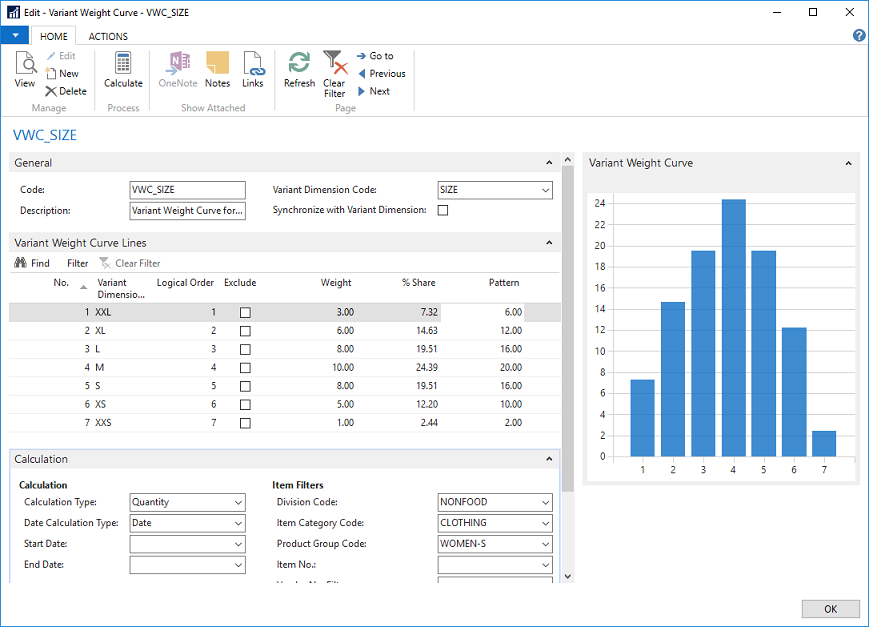Click the Calculate icon in the ribbon
869x627 pixels.
tap(123, 66)
